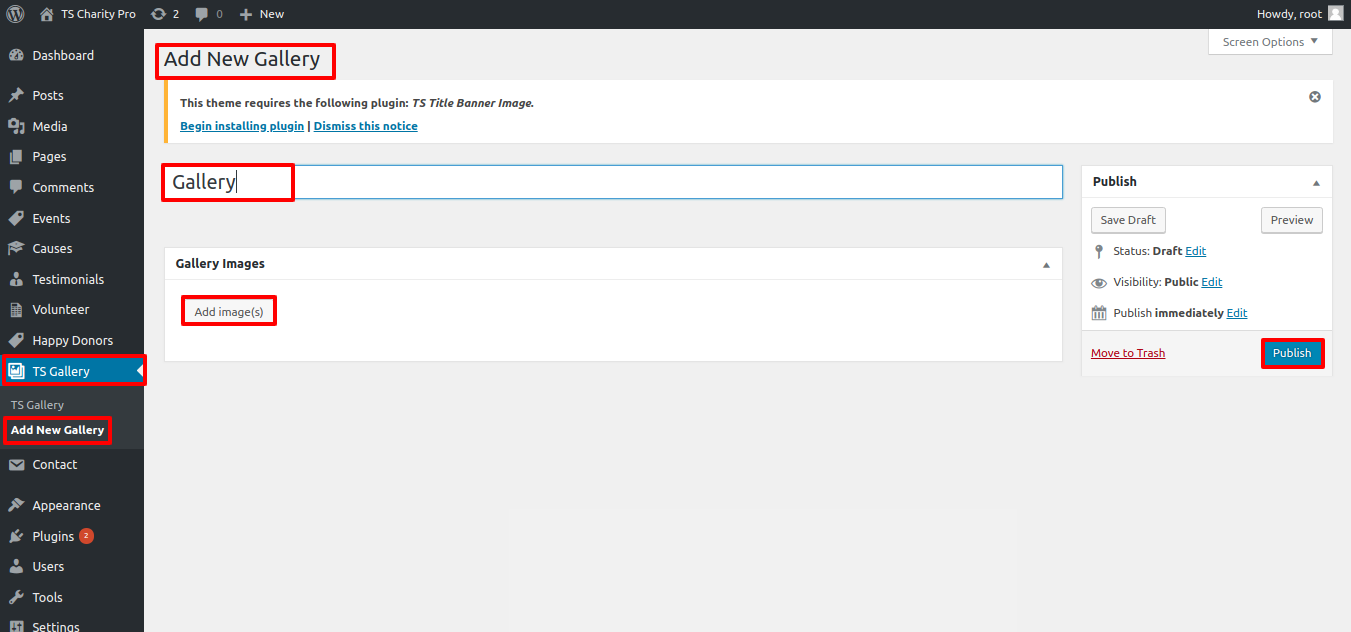Open the Media menu item
The width and height of the screenshot is (1351, 632).
click(x=49, y=126)
